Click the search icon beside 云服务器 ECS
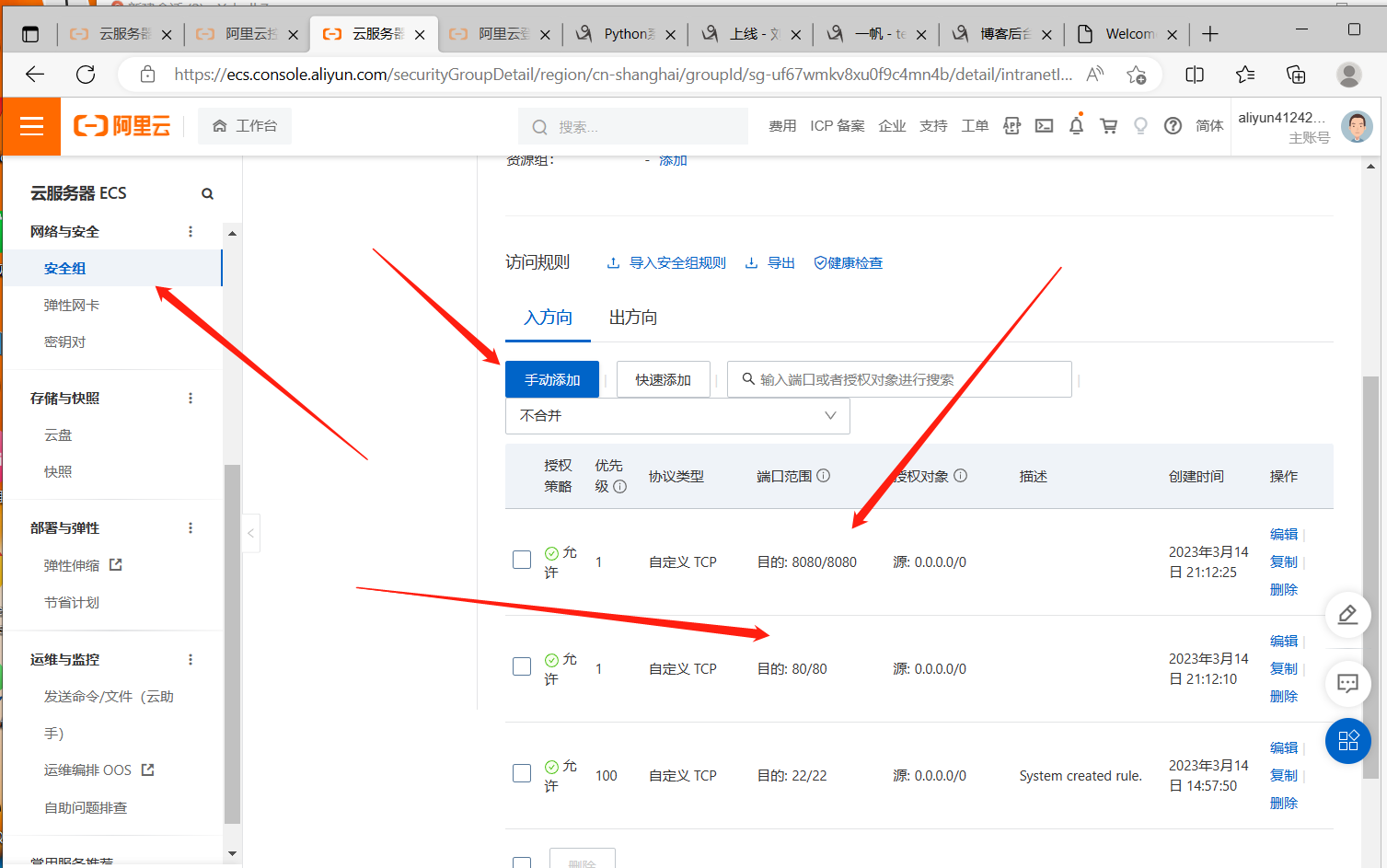This screenshot has width=1387, height=868. pyautogui.click(x=207, y=193)
